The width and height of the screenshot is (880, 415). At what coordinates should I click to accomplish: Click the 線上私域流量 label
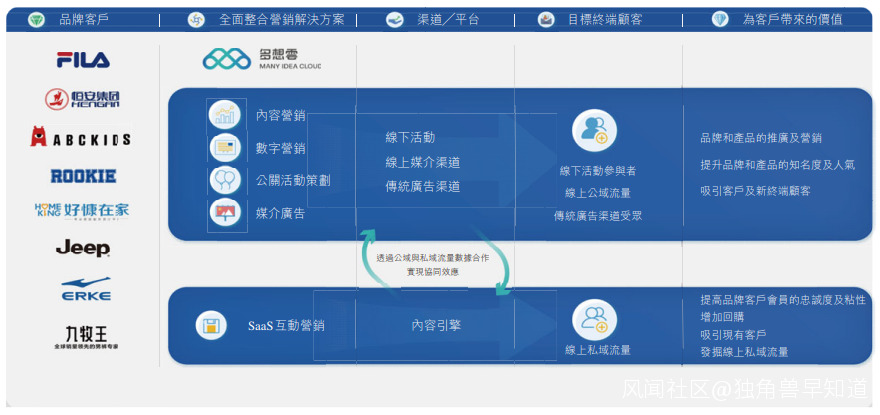[598, 350]
